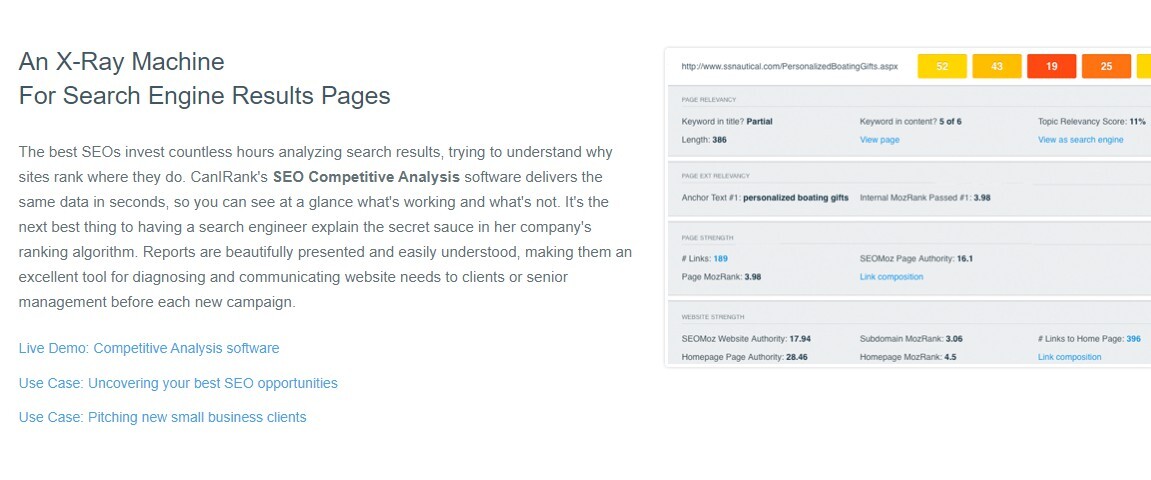Click the report screenshot thumbnail image
1151x480 pixels.
point(907,208)
